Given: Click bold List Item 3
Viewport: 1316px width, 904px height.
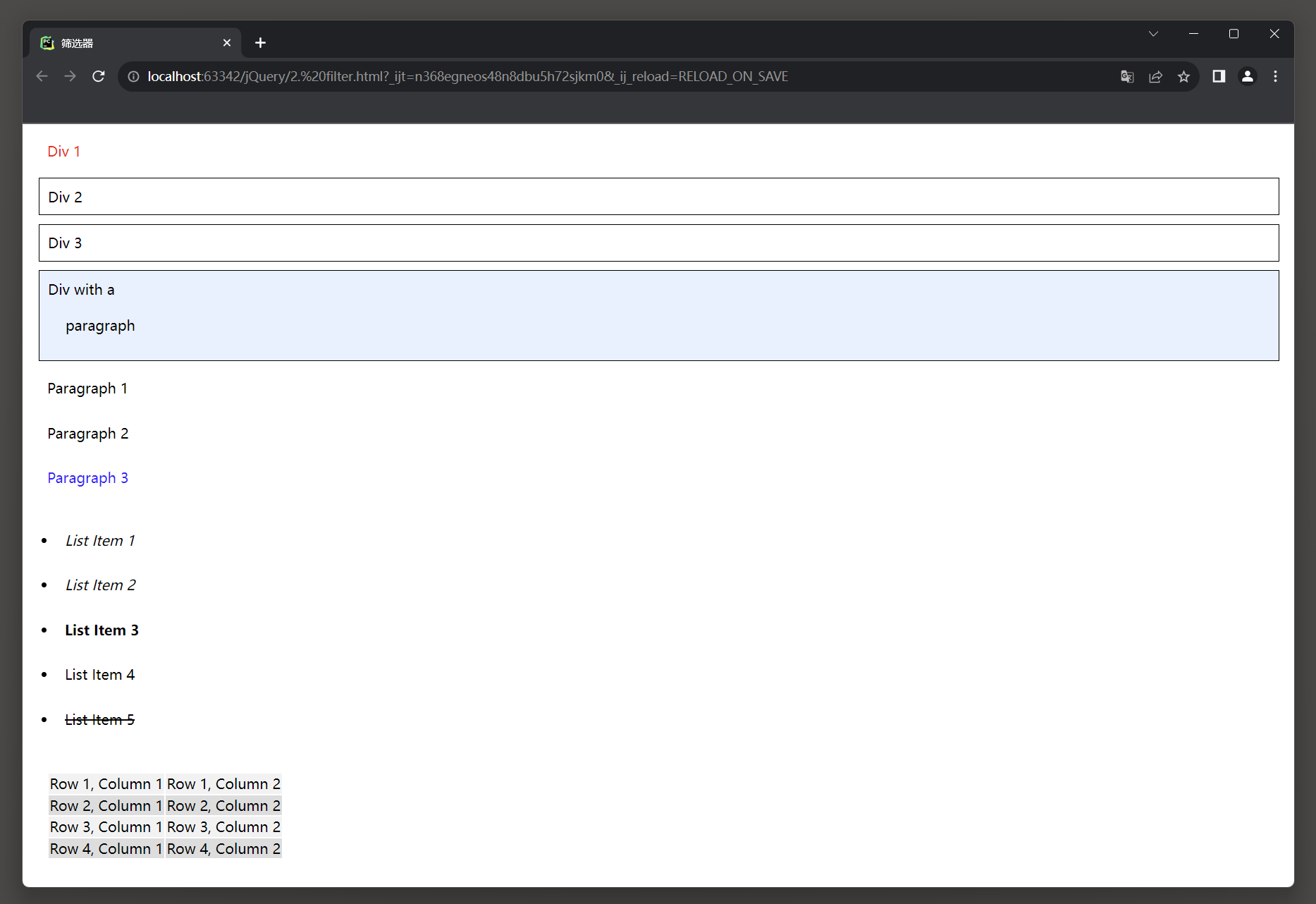Looking at the screenshot, I should [102, 630].
